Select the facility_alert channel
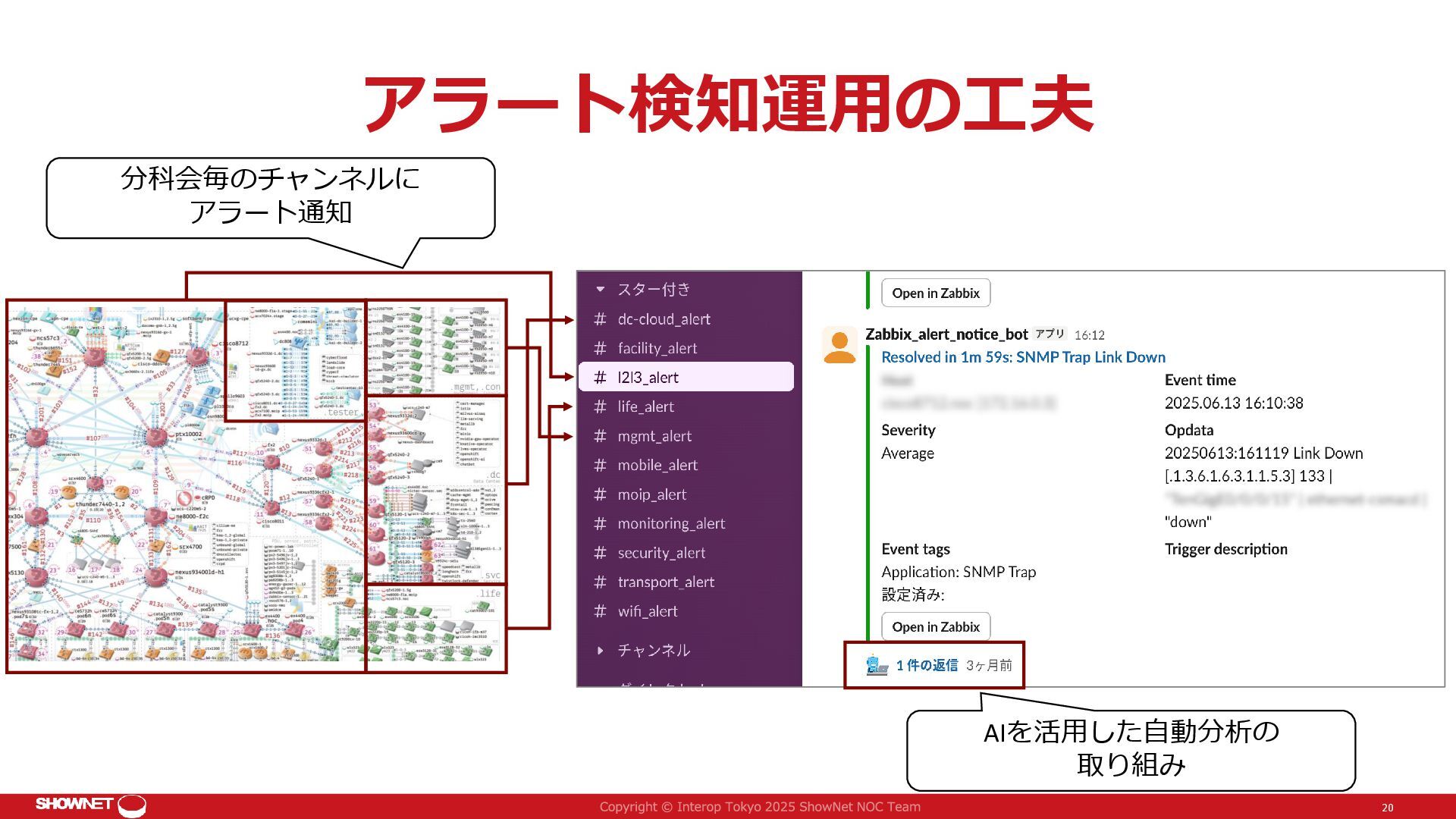The width and height of the screenshot is (1456, 819). point(657,348)
